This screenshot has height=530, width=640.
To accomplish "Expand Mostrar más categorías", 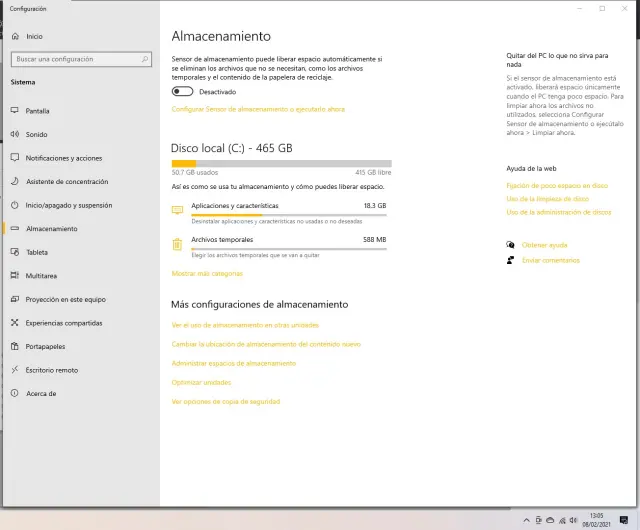I will 207,273.
